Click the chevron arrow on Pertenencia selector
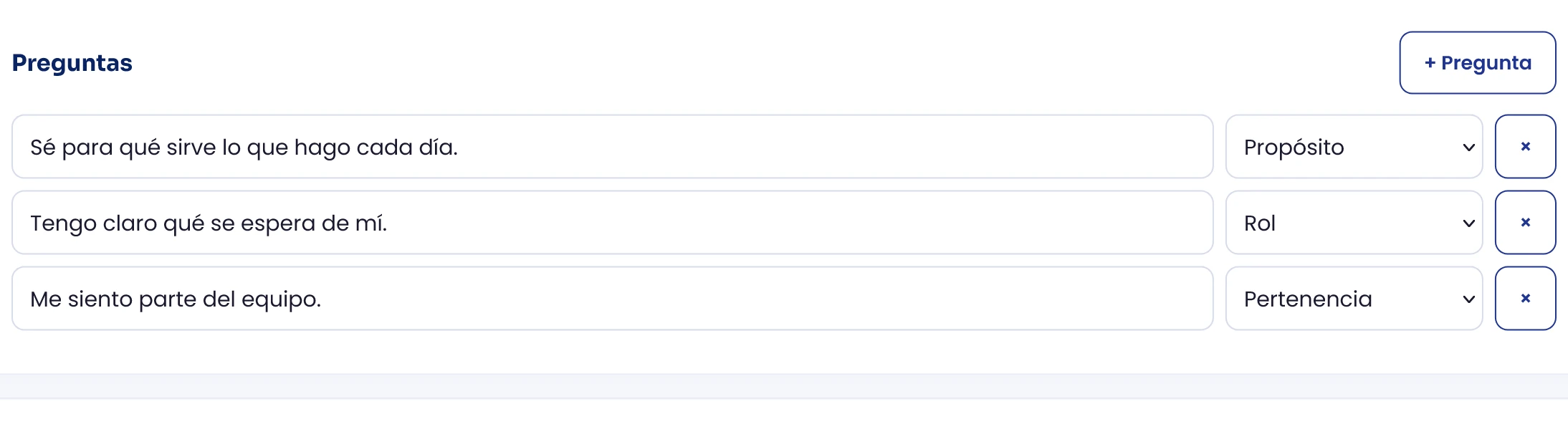The height and width of the screenshot is (424, 1568). pyautogui.click(x=1468, y=299)
